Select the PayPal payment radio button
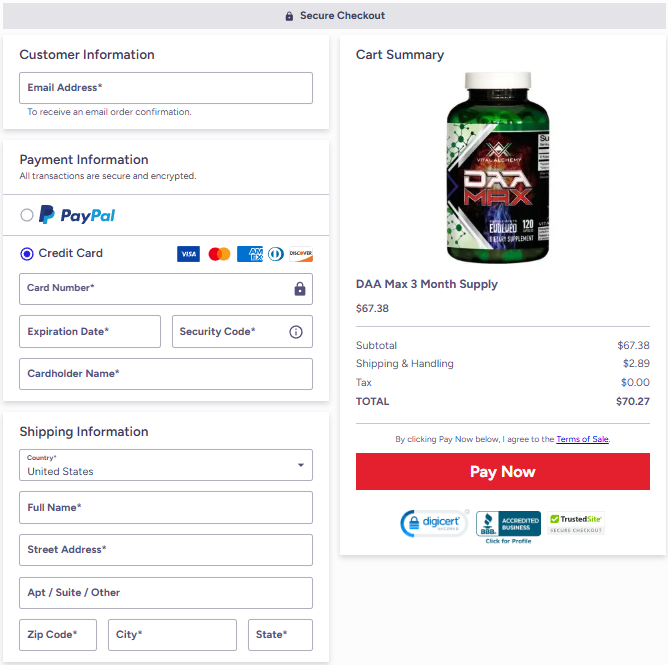668x665 pixels. coord(27,215)
